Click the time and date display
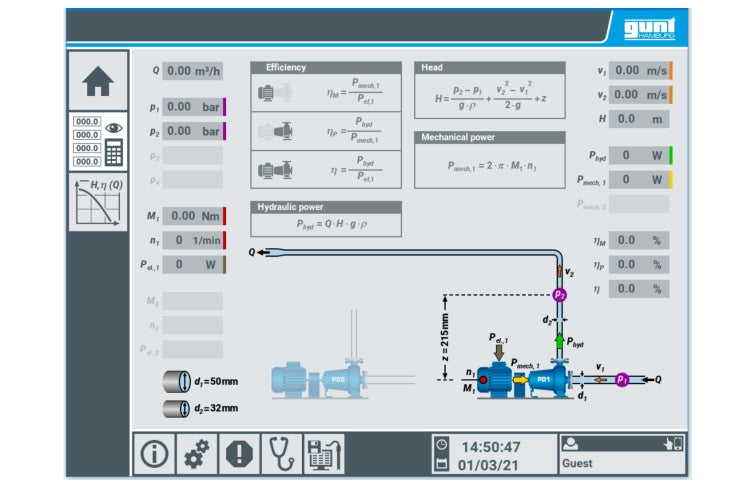Viewport: 755px width, 488px height. pos(490,455)
